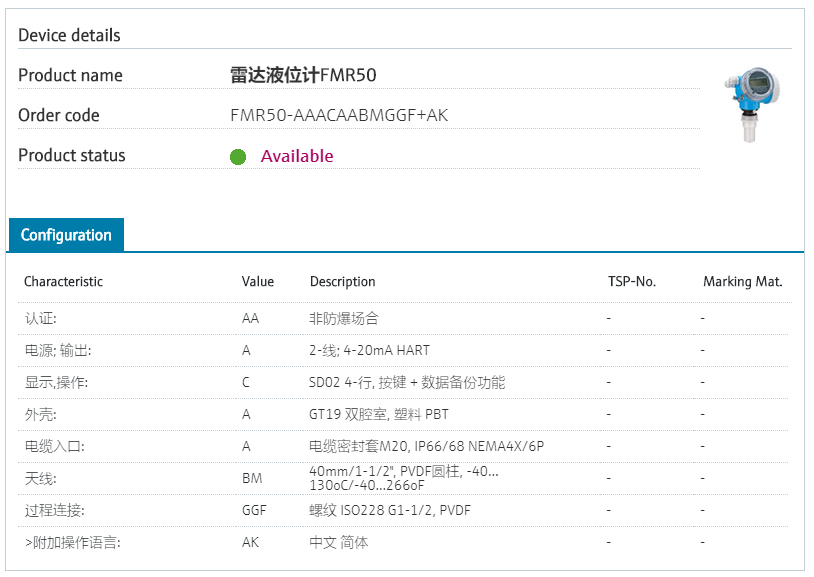Click the order code FMR50-AAACAABMGGF+AK
The image size is (814, 577).
[339, 115]
